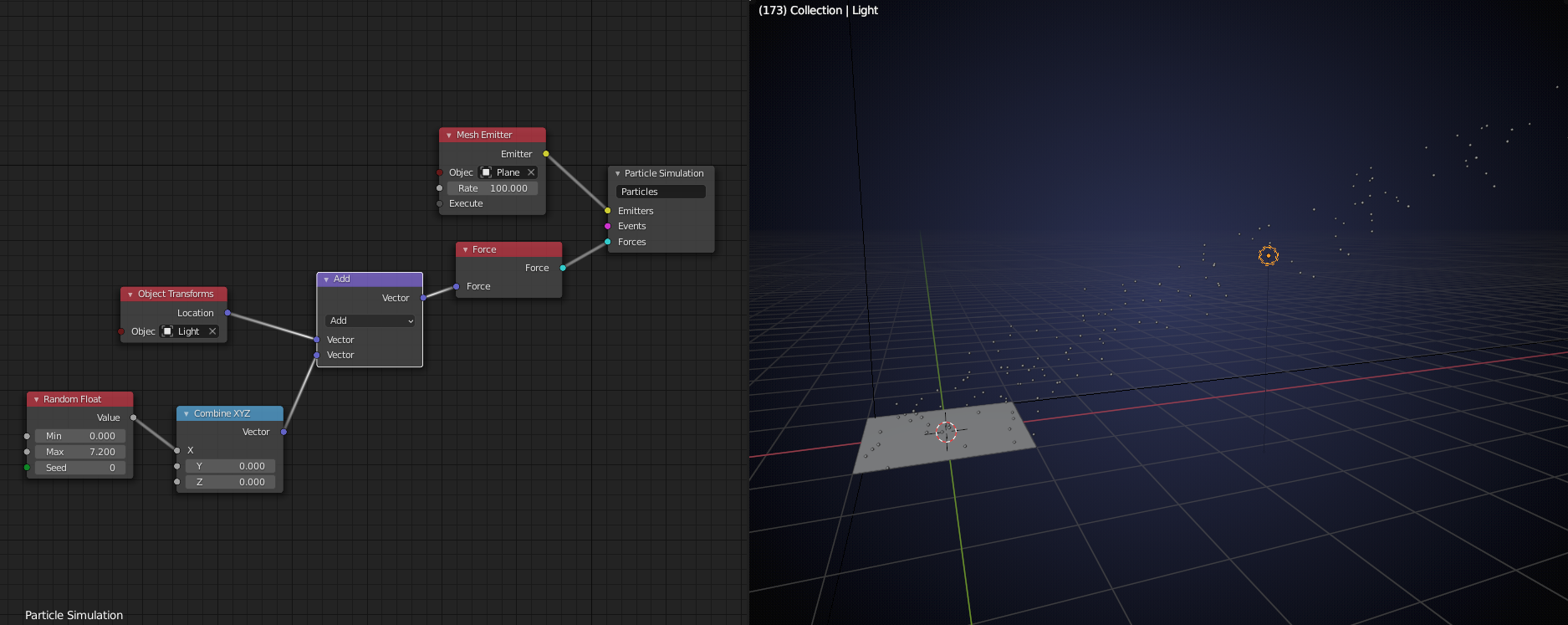Select the Mesh Emitter node header
The image size is (1568, 625).
[x=493, y=135]
